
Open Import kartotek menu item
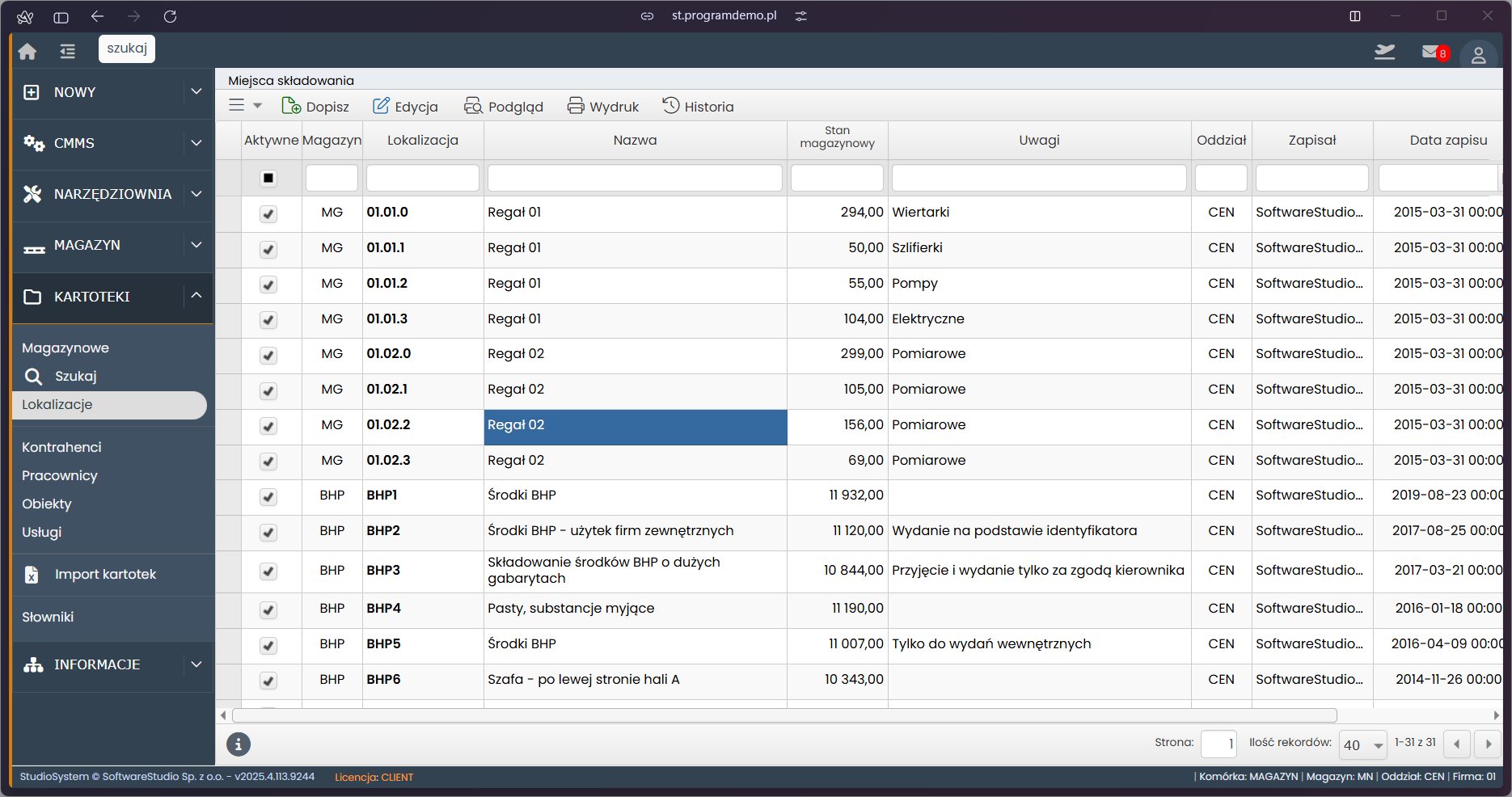pos(105,575)
